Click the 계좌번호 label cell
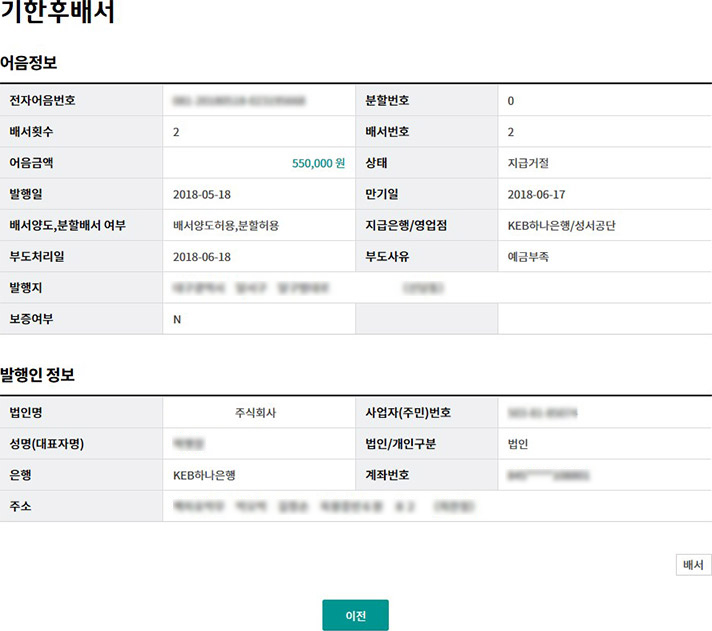Viewport: 712px width, 631px height. point(387,475)
